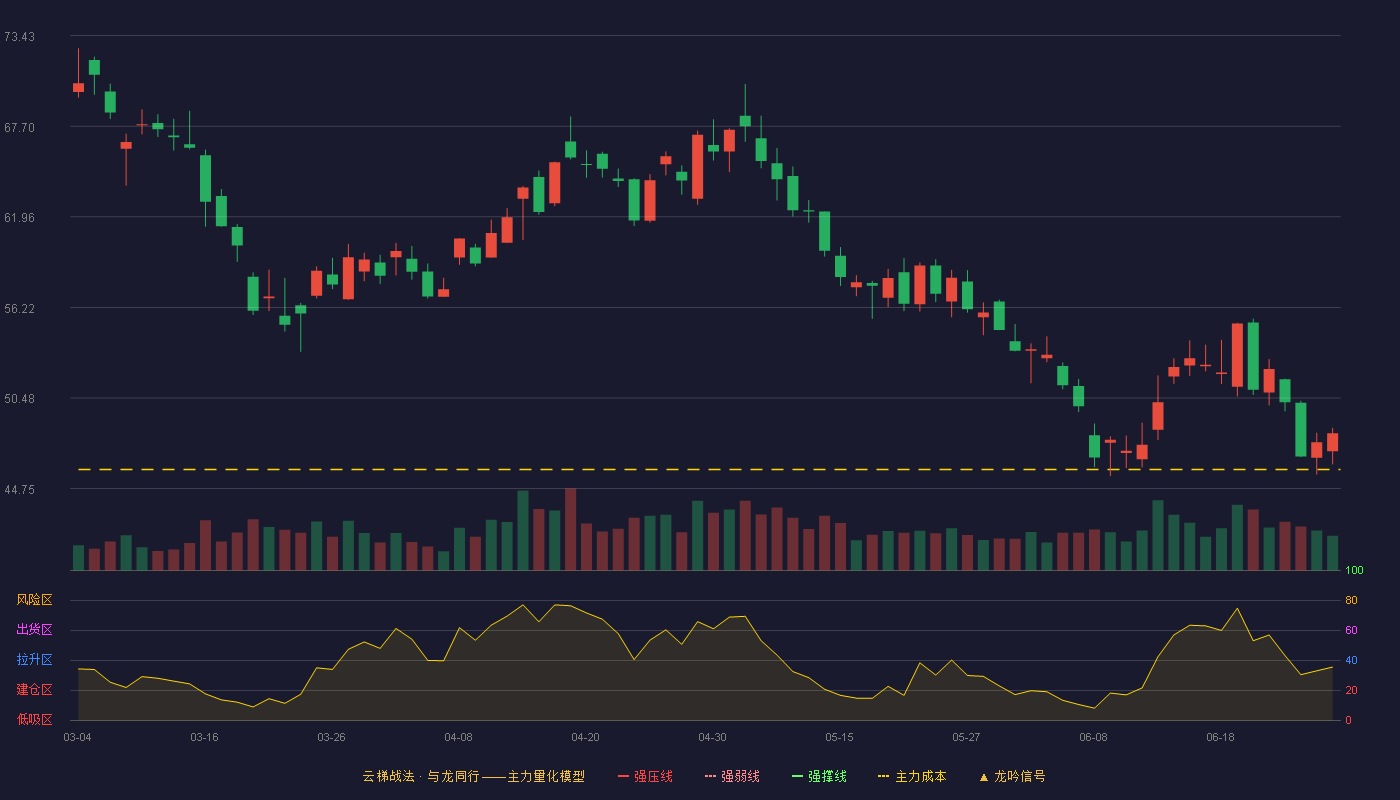Click the 龙吟信号 triangle legend icon
The height and width of the screenshot is (800, 1400).
point(984,776)
